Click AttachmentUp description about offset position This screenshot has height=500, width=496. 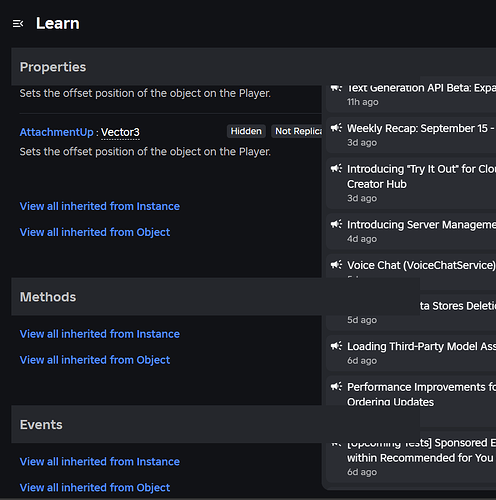click(x=145, y=152)
